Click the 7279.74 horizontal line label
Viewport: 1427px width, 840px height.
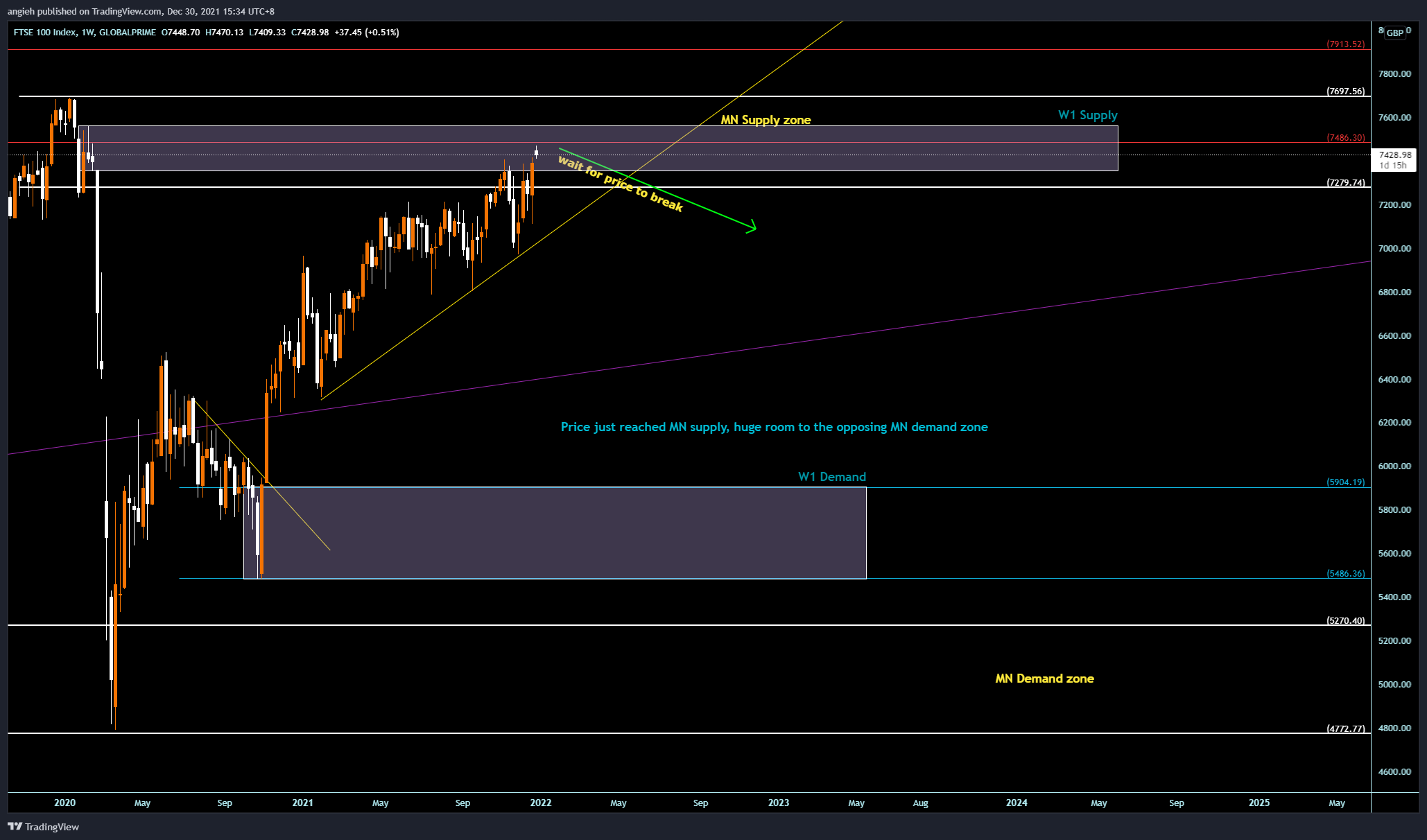(x=1345, y=183)
